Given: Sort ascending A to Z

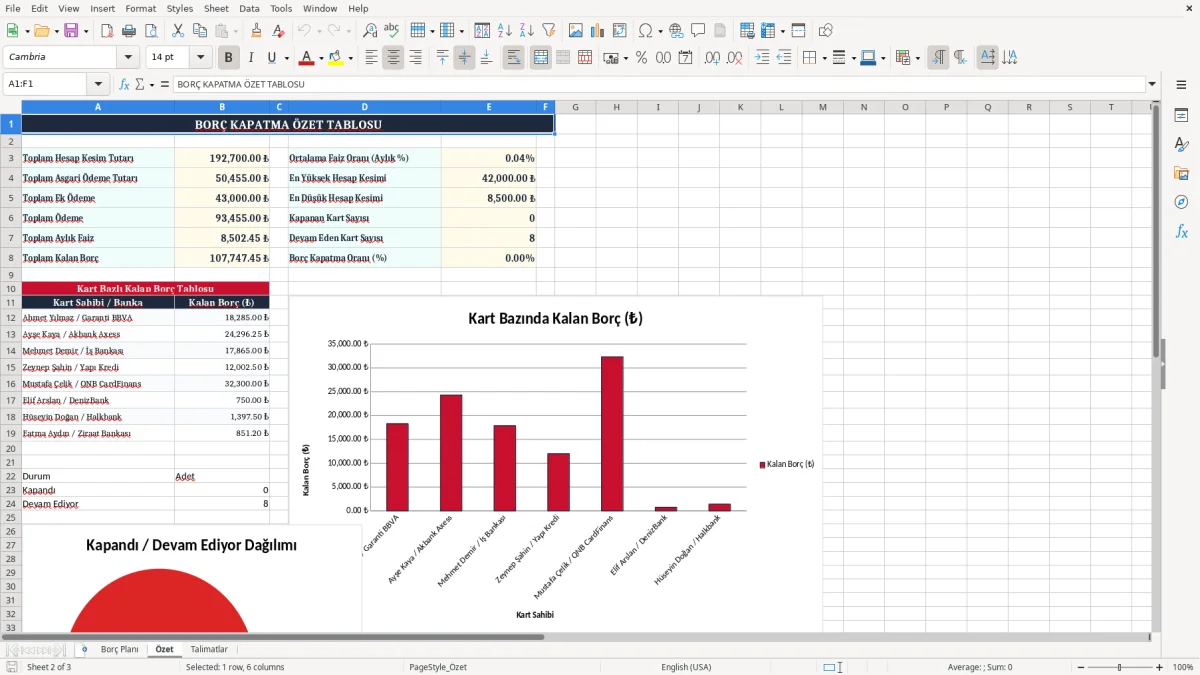Looking at the screenshot, I should (505, 31).
